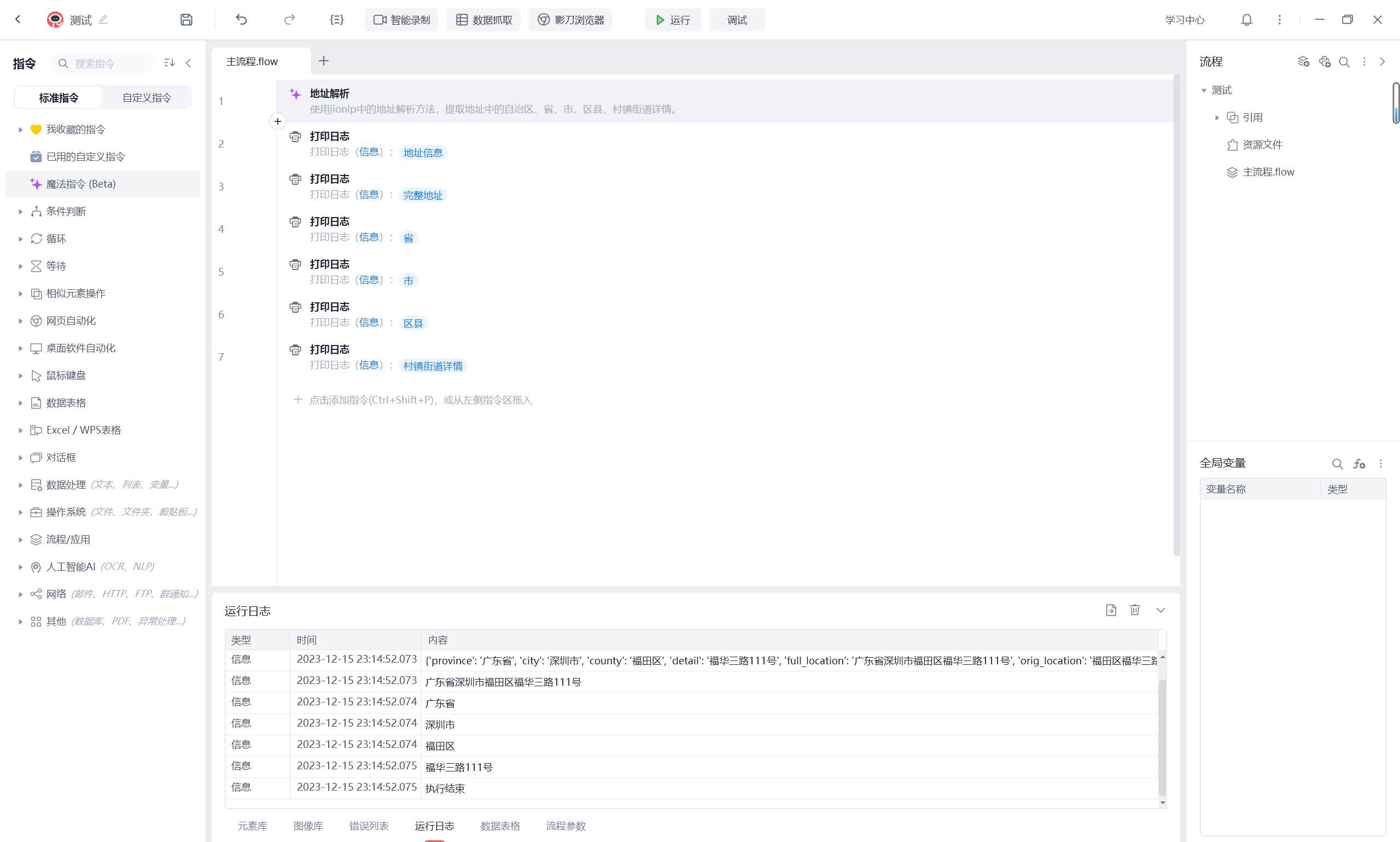This screenshot has width=1400, height=842.
Task: Expand the Excel / WPS表格 category
Action: (20, 430)
